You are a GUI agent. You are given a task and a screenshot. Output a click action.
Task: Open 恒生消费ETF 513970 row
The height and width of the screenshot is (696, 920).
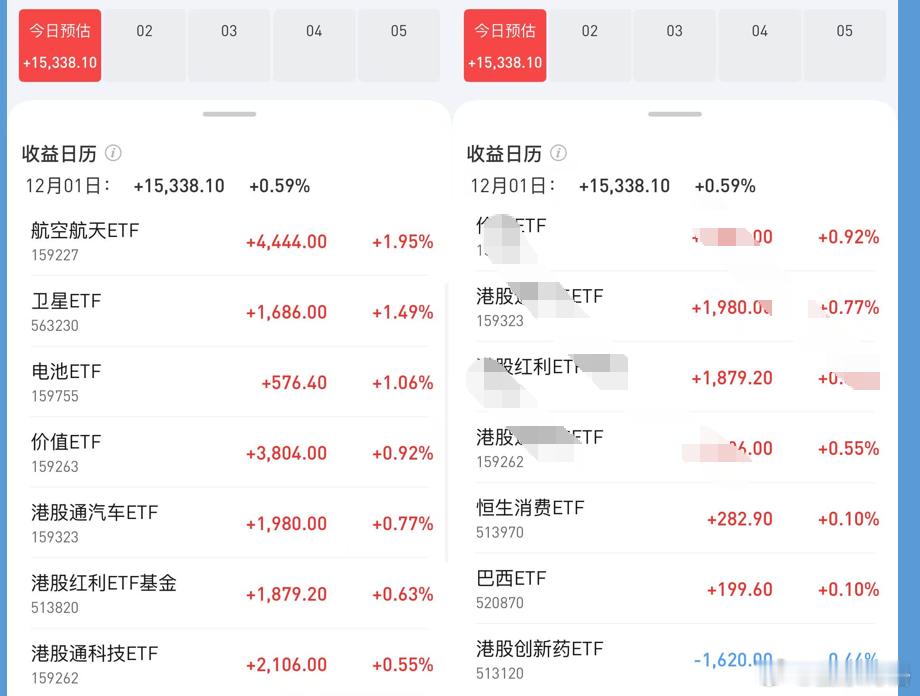coord(676,519)
